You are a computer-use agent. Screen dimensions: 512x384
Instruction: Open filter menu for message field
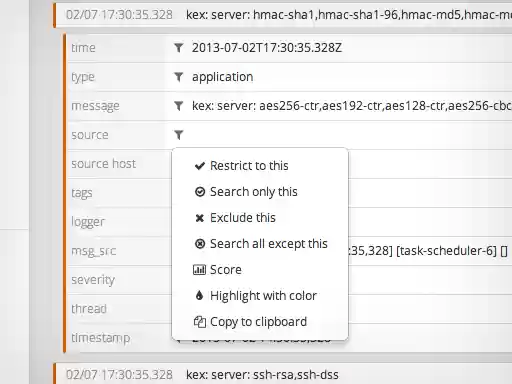coord(179,106)
